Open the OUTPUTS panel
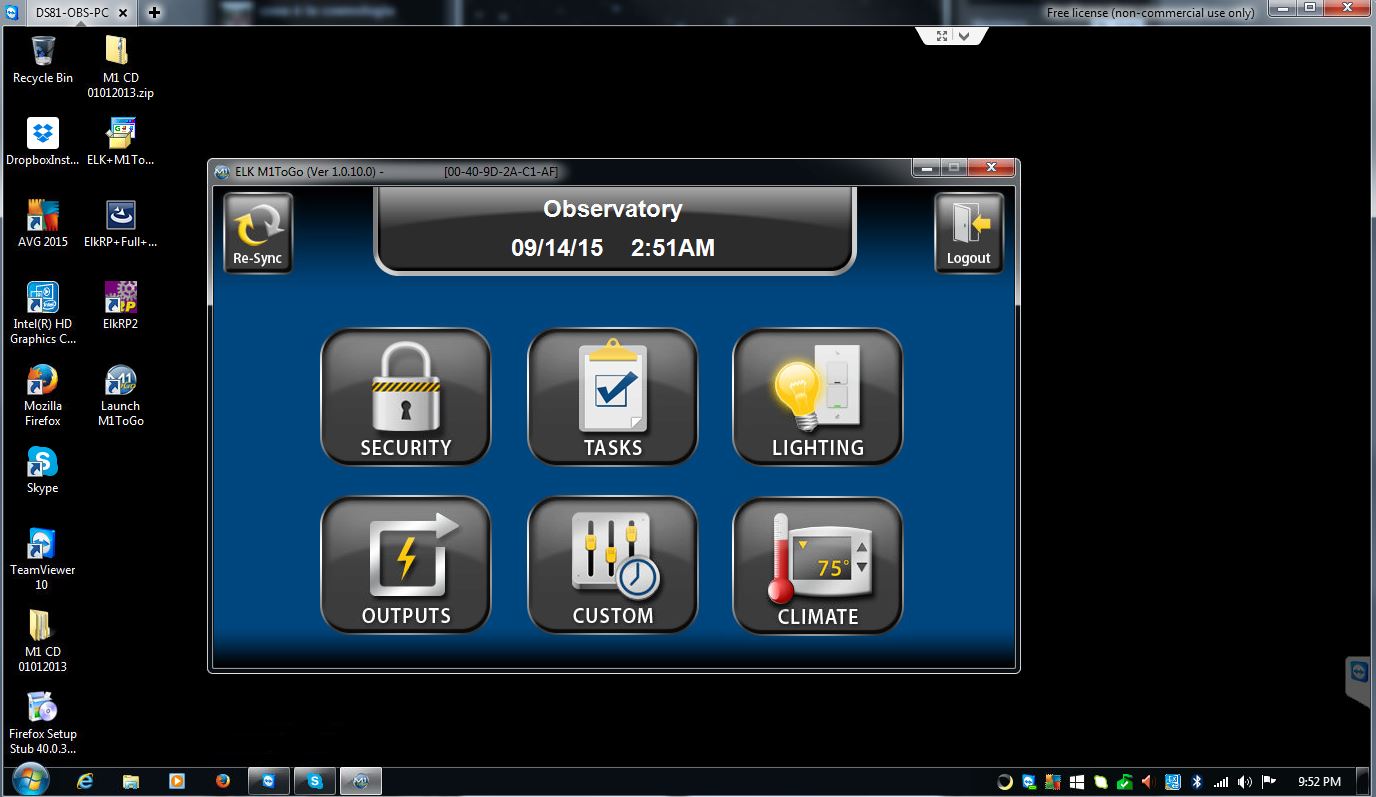Image resolution: width=1376 pixels, height=797 pixels. [x=405, y=565]
